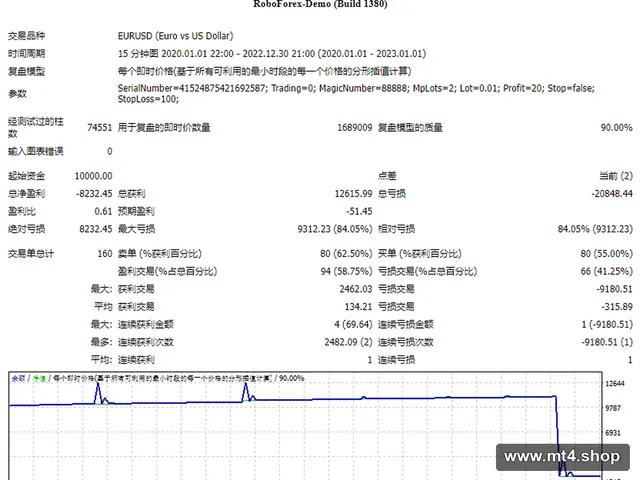The width and height of the screenshot is (640, 480).
Task: Select total trades value 160
Action: click(105, 254)
